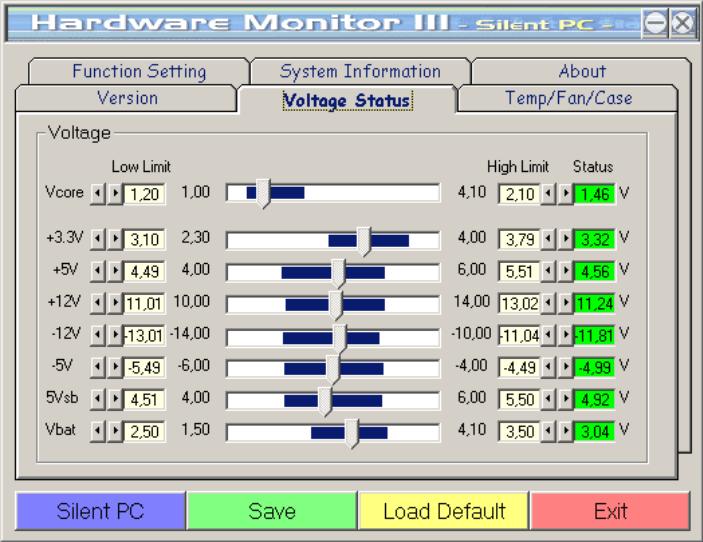The height and width of the screenshot is (542, 703).
Task: Open the Function Setting tab
Action: pos(139,71)
